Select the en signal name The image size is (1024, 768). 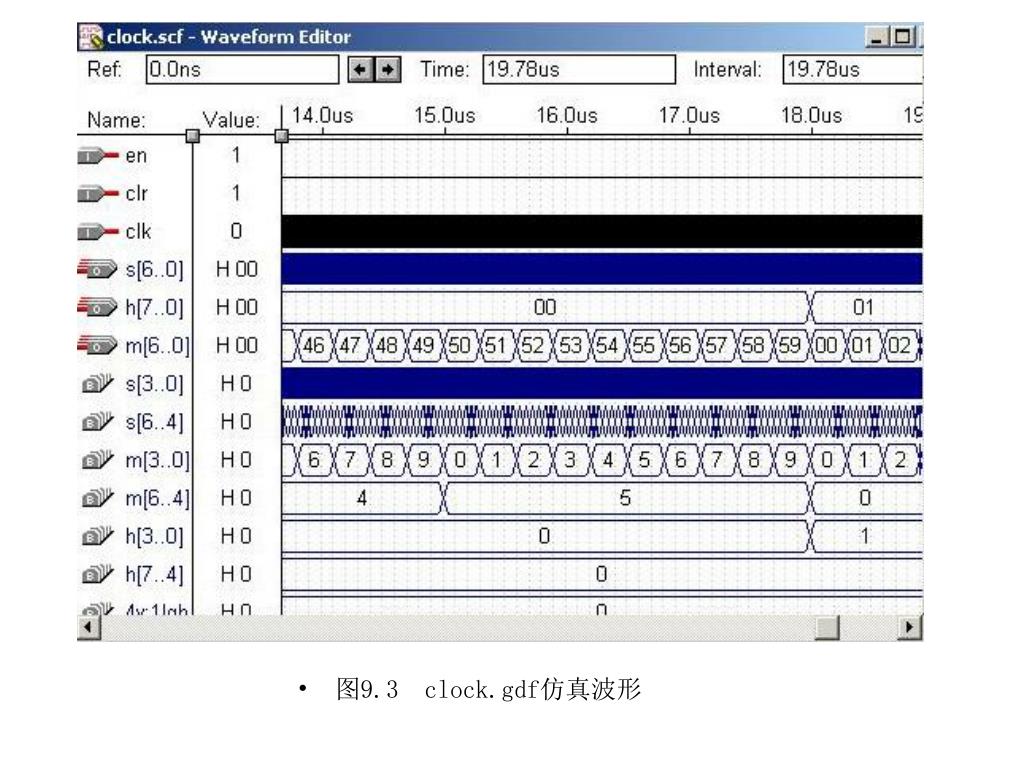coord(136,156)
